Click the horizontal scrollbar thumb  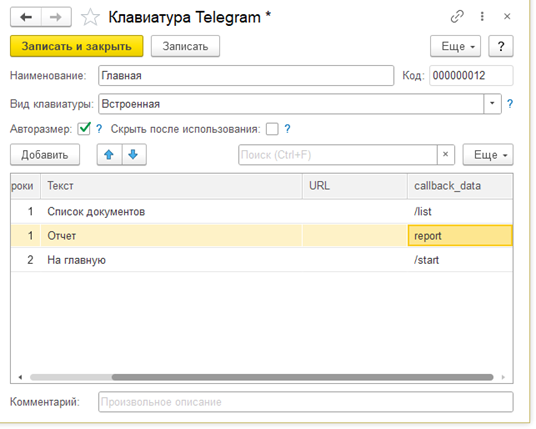(x=303, y=377)
